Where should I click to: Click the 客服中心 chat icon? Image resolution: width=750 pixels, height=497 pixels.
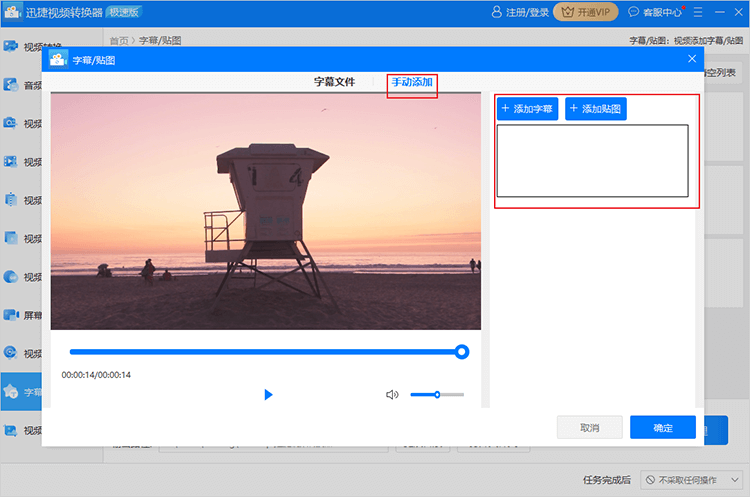point(634,12)
